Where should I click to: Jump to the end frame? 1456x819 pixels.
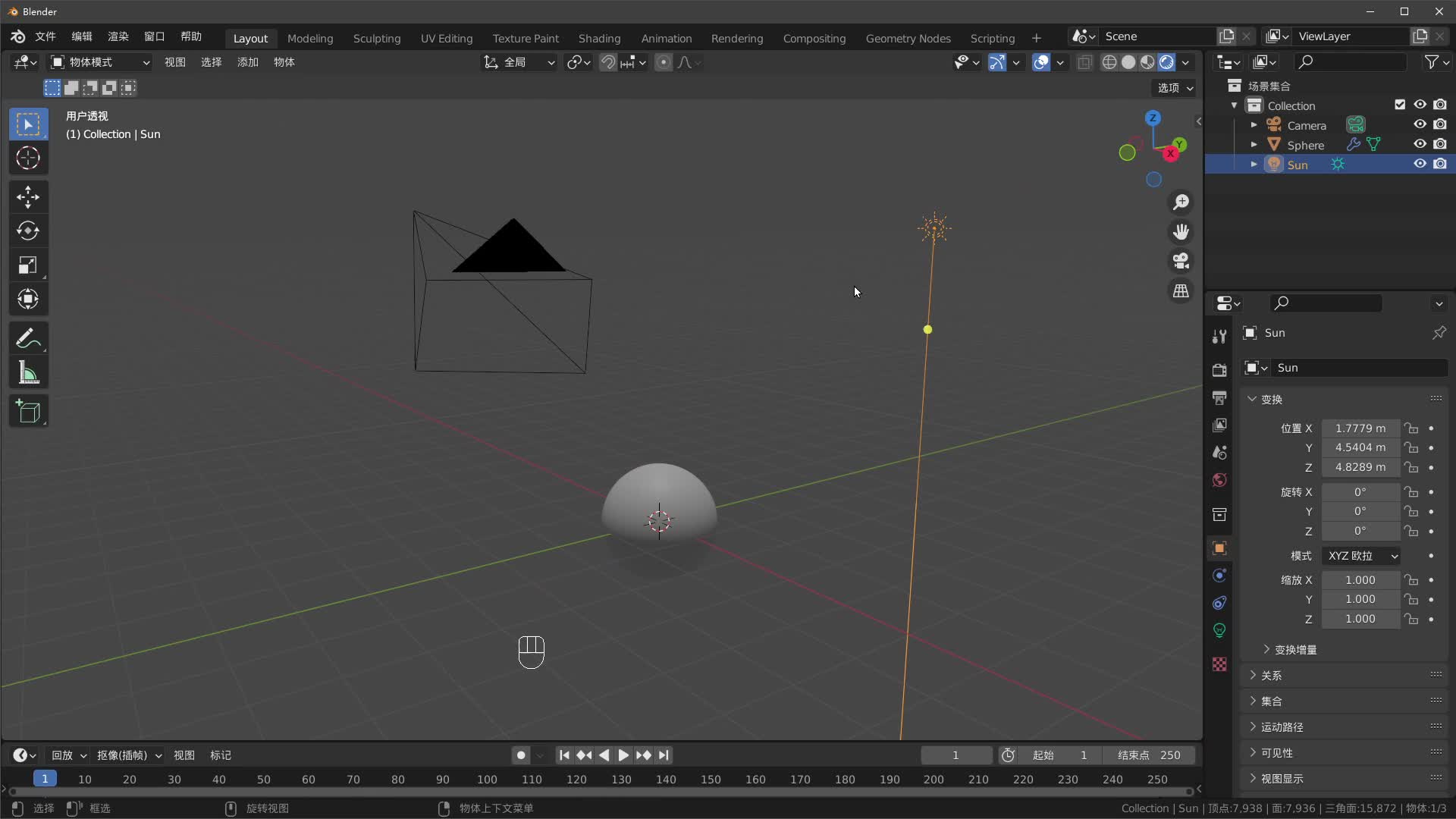pyautogui.click(x=664, y=755)
